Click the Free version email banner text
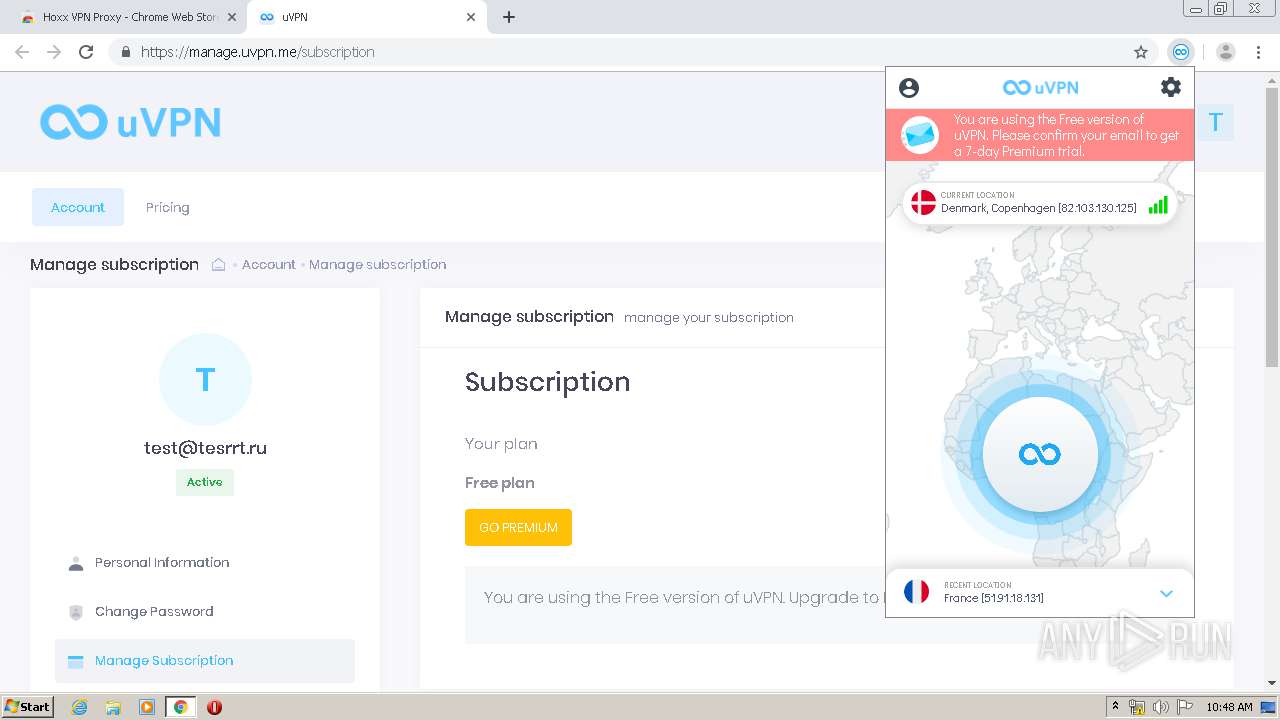This screenshot has width=1280, height=720. point(1066,135)
